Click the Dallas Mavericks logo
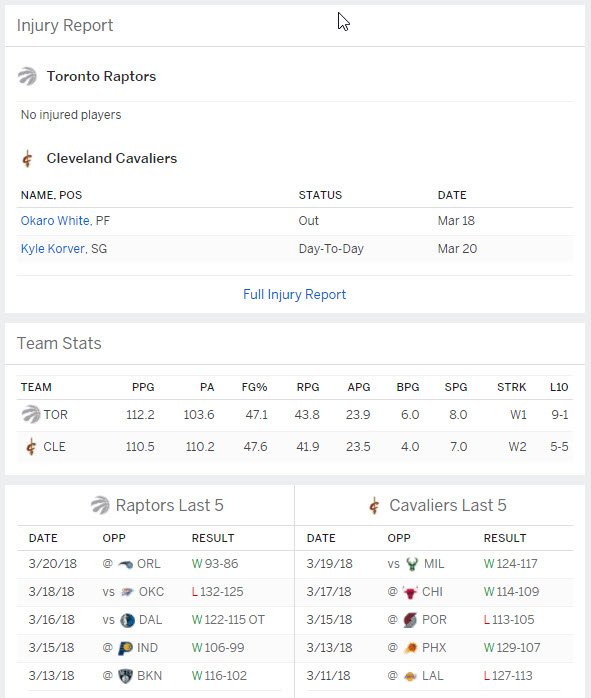591x698 pixels. 127,620
